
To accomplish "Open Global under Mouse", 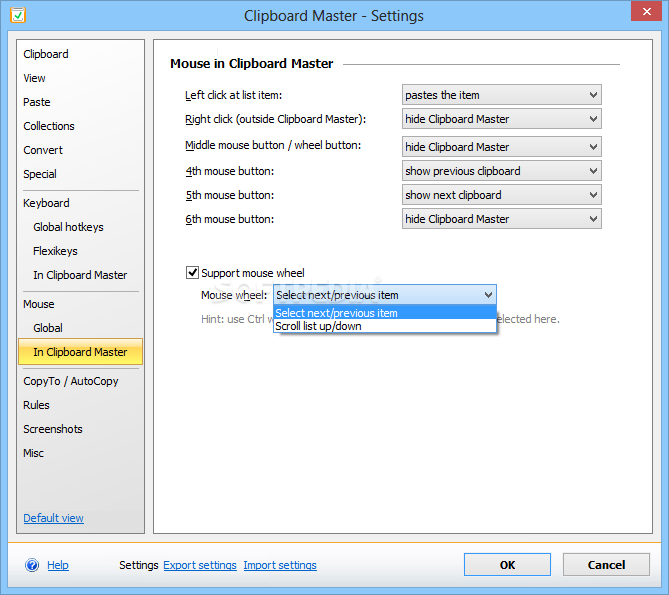I will pos(48,328).
